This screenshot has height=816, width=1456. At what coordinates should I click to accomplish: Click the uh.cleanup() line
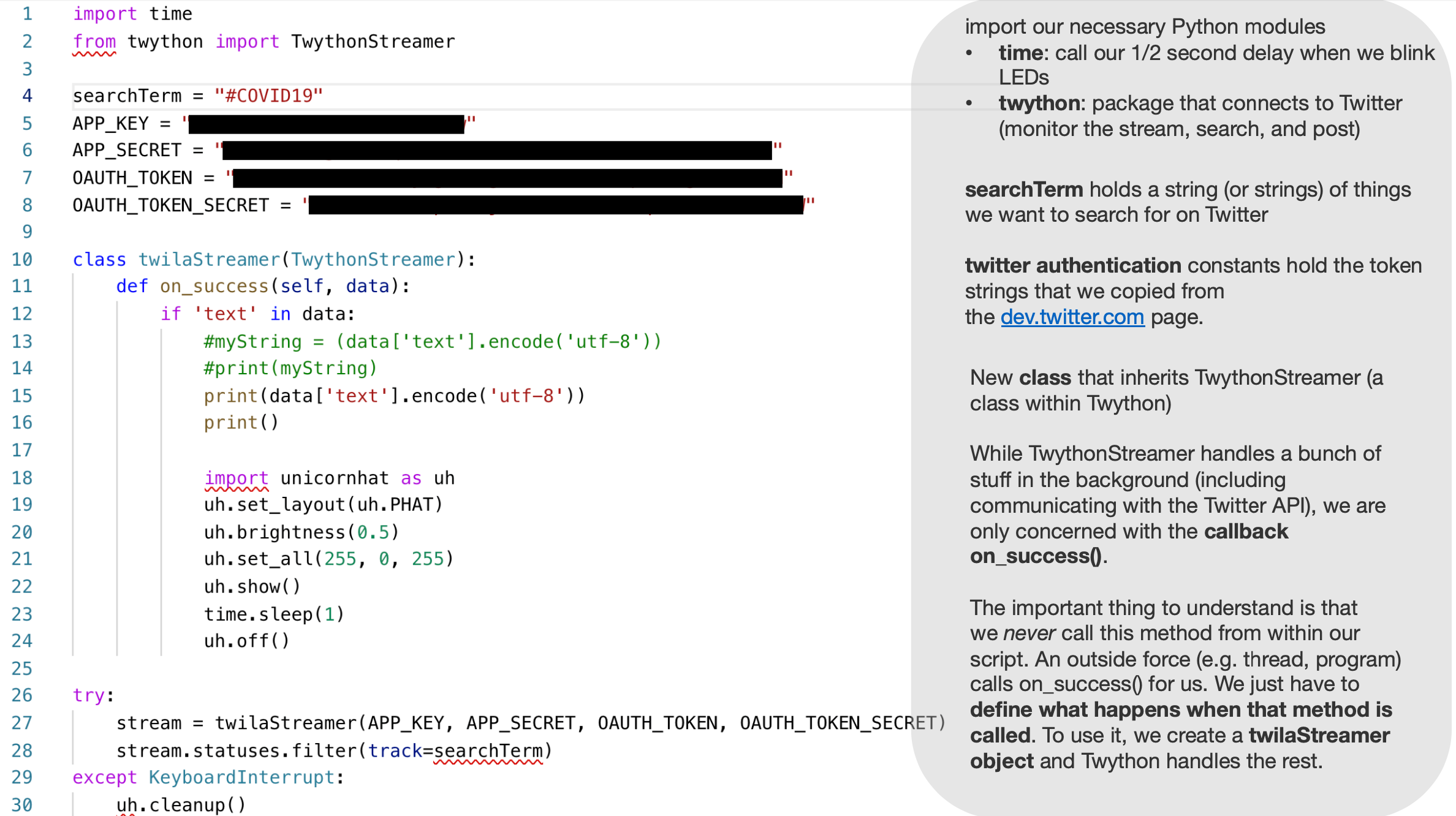pyautogui.click(x=181, y=804)
